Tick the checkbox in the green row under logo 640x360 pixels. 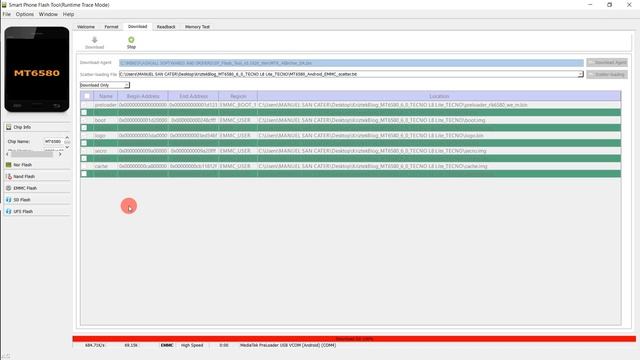[x=84, y=143]
